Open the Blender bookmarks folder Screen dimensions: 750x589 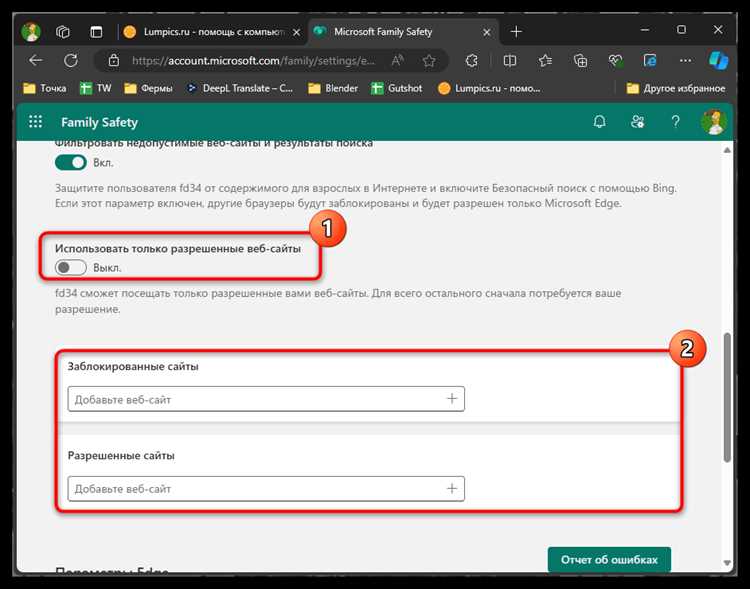[333, 88]
